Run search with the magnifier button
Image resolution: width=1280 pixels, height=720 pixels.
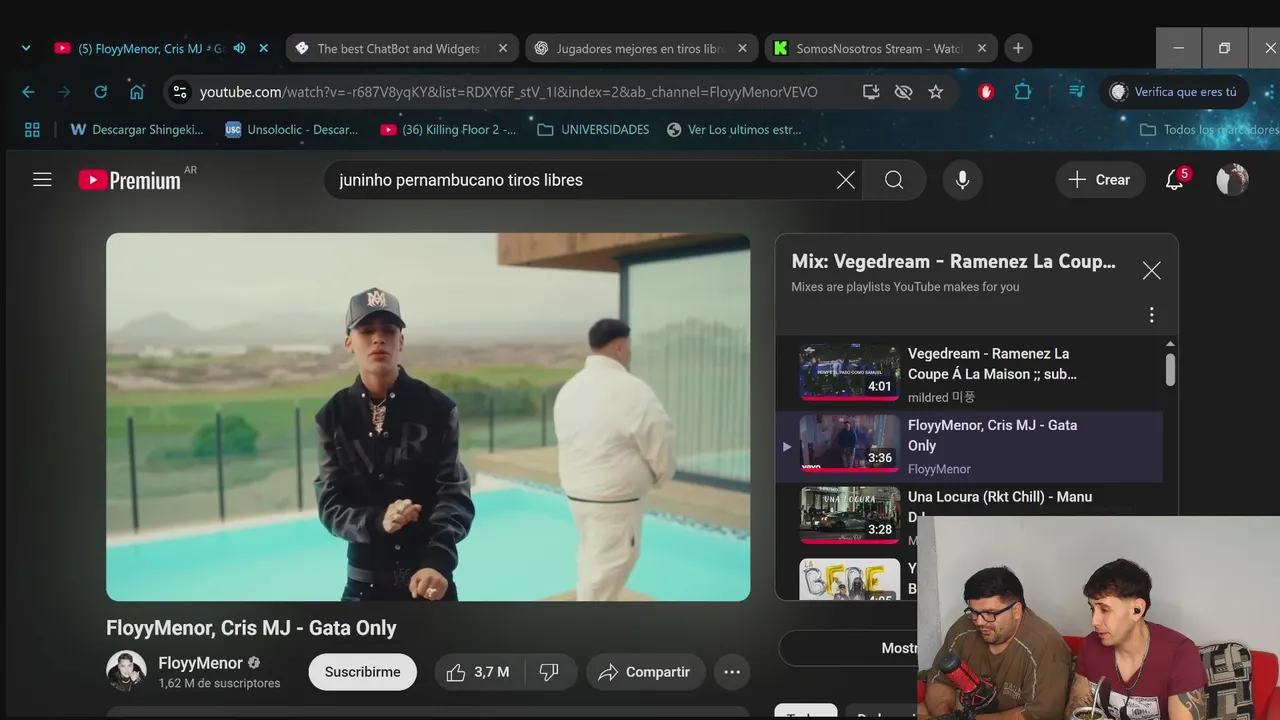pyautogui.click(x=894, y=180)
